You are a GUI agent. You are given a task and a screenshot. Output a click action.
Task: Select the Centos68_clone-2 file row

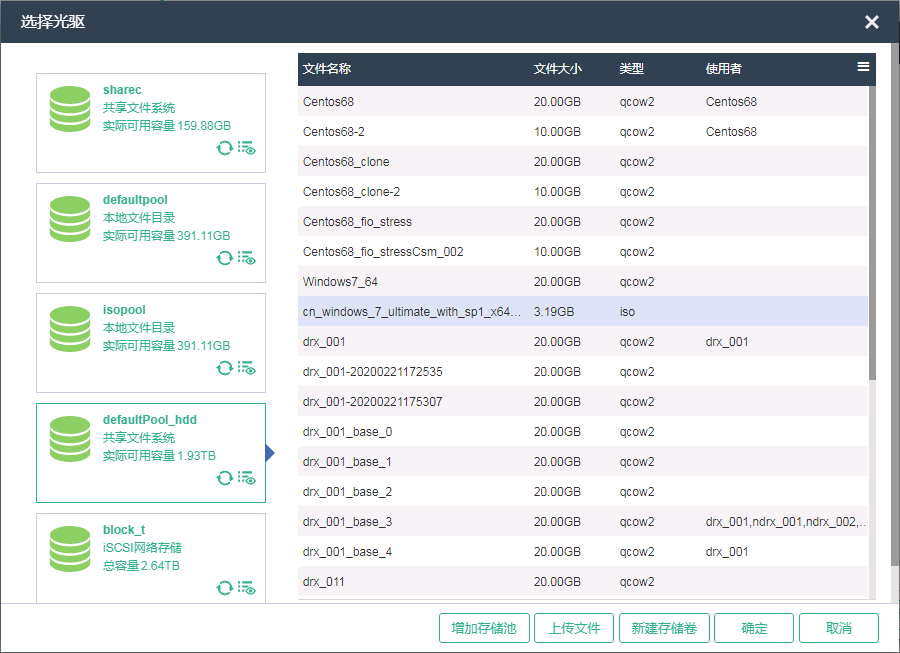point(583,192)
